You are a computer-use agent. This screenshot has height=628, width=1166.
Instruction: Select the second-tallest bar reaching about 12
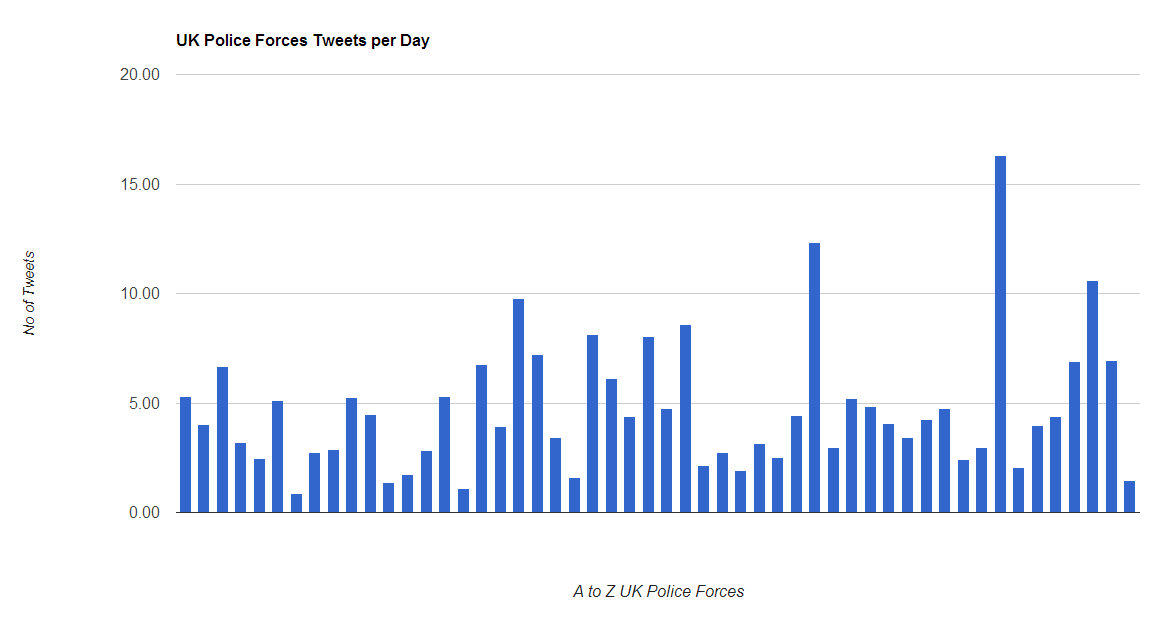click(814, 378)
